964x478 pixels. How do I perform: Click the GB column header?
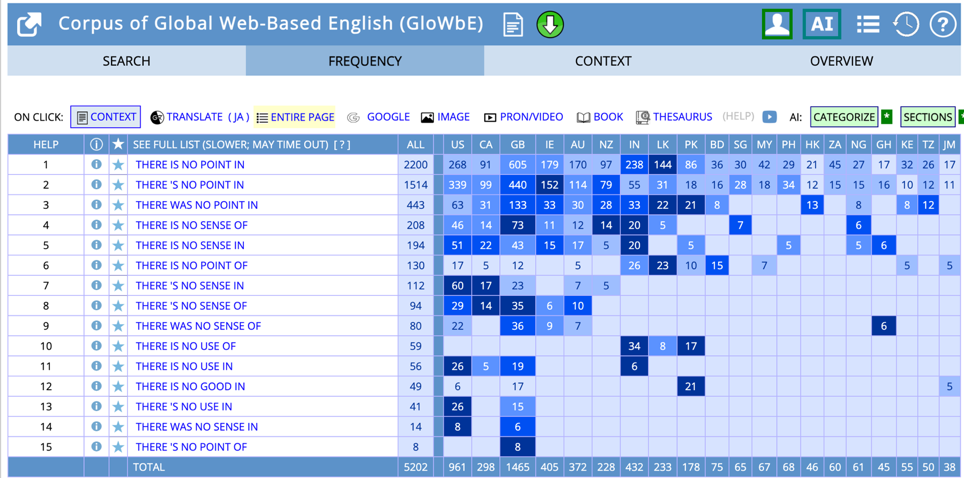[518, 145]
